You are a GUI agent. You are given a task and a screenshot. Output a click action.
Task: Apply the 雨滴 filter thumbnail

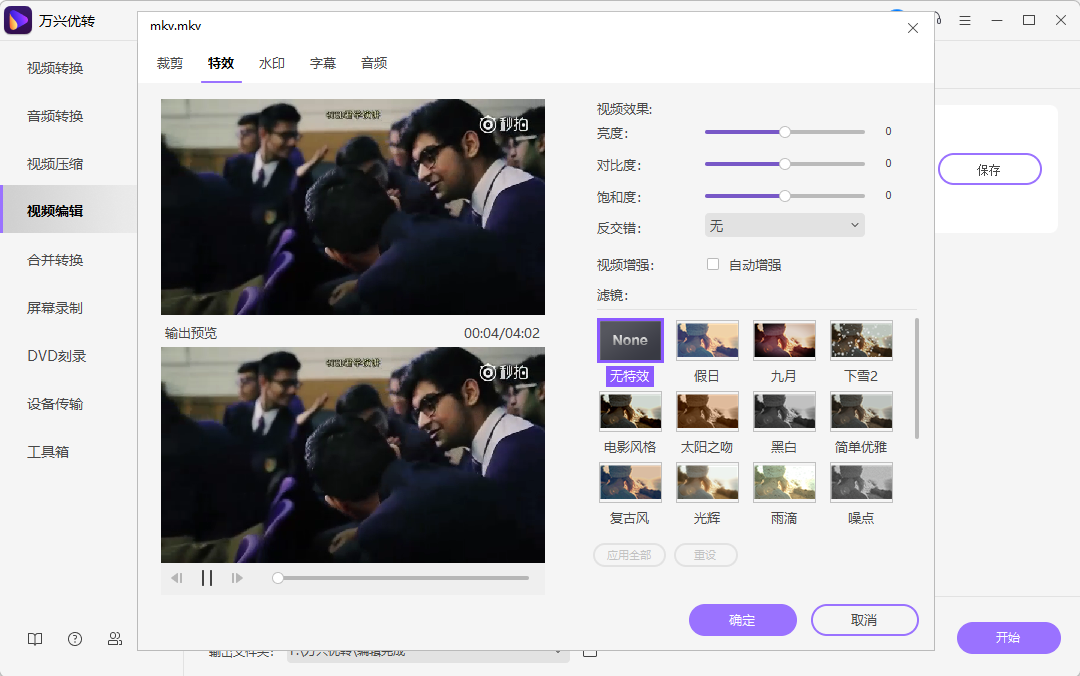click(784, 481)
